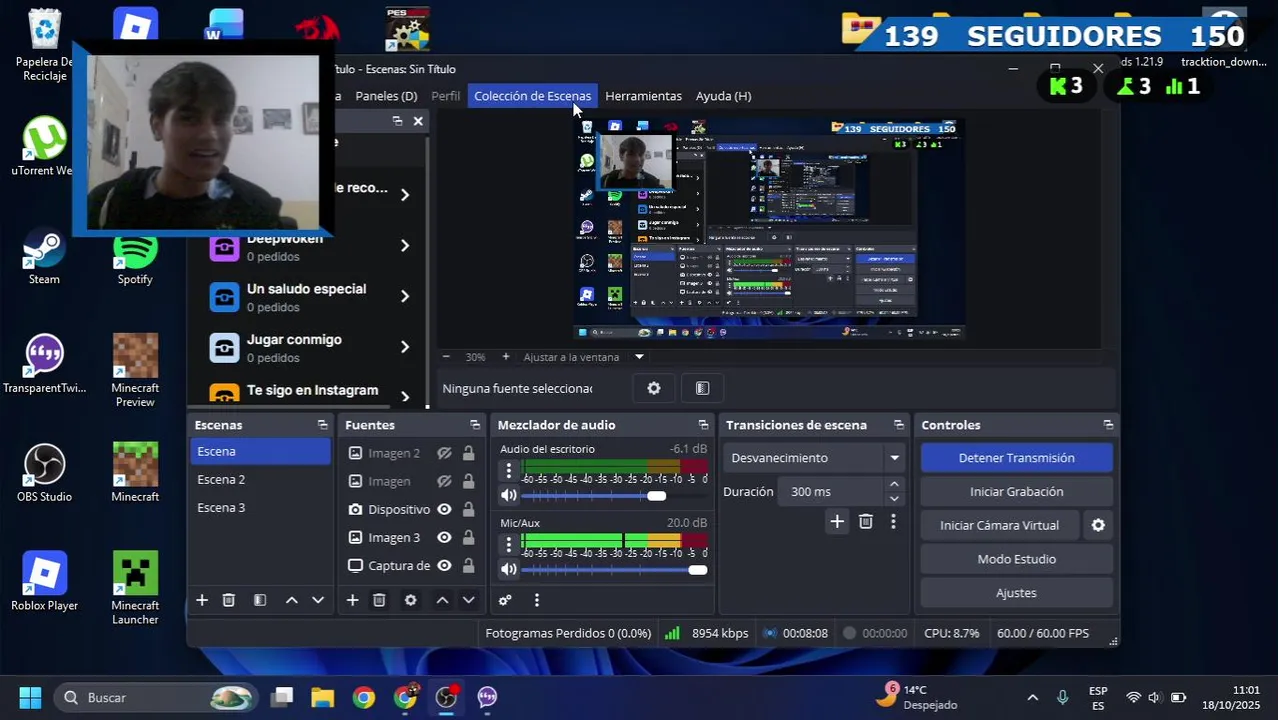Image resolution: width=1278 pixels, height=720 pixels.
Task: Click Detener Transmisión button
Action: pos(1016,458)
